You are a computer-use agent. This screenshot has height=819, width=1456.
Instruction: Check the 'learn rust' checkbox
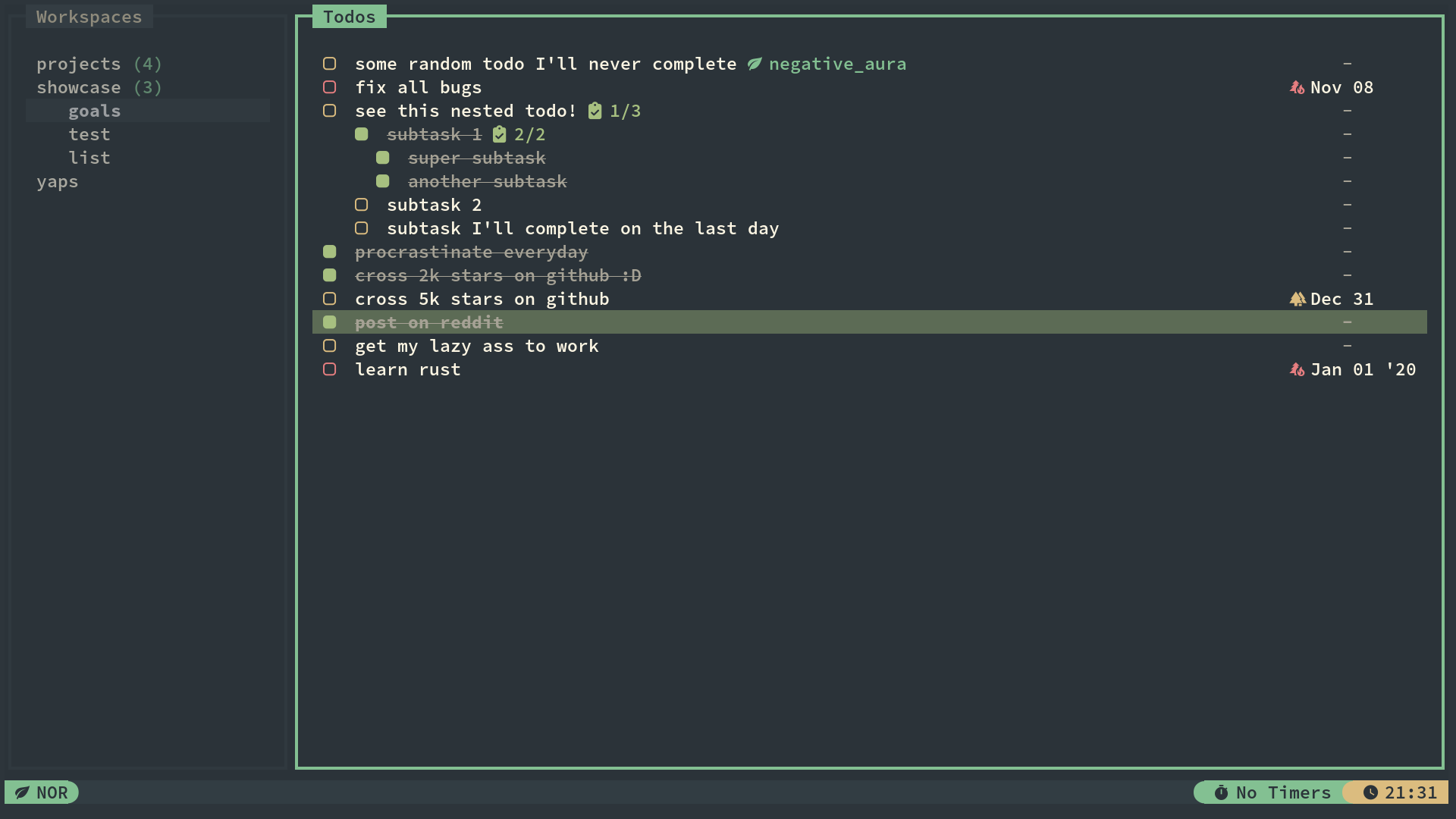point(329,369)
